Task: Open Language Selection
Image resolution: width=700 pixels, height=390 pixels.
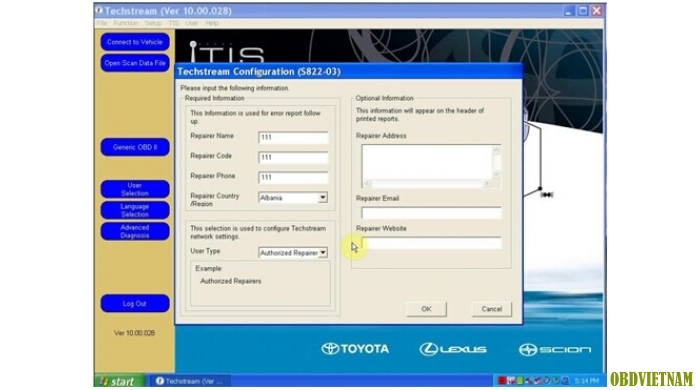Action: (135, 210)
